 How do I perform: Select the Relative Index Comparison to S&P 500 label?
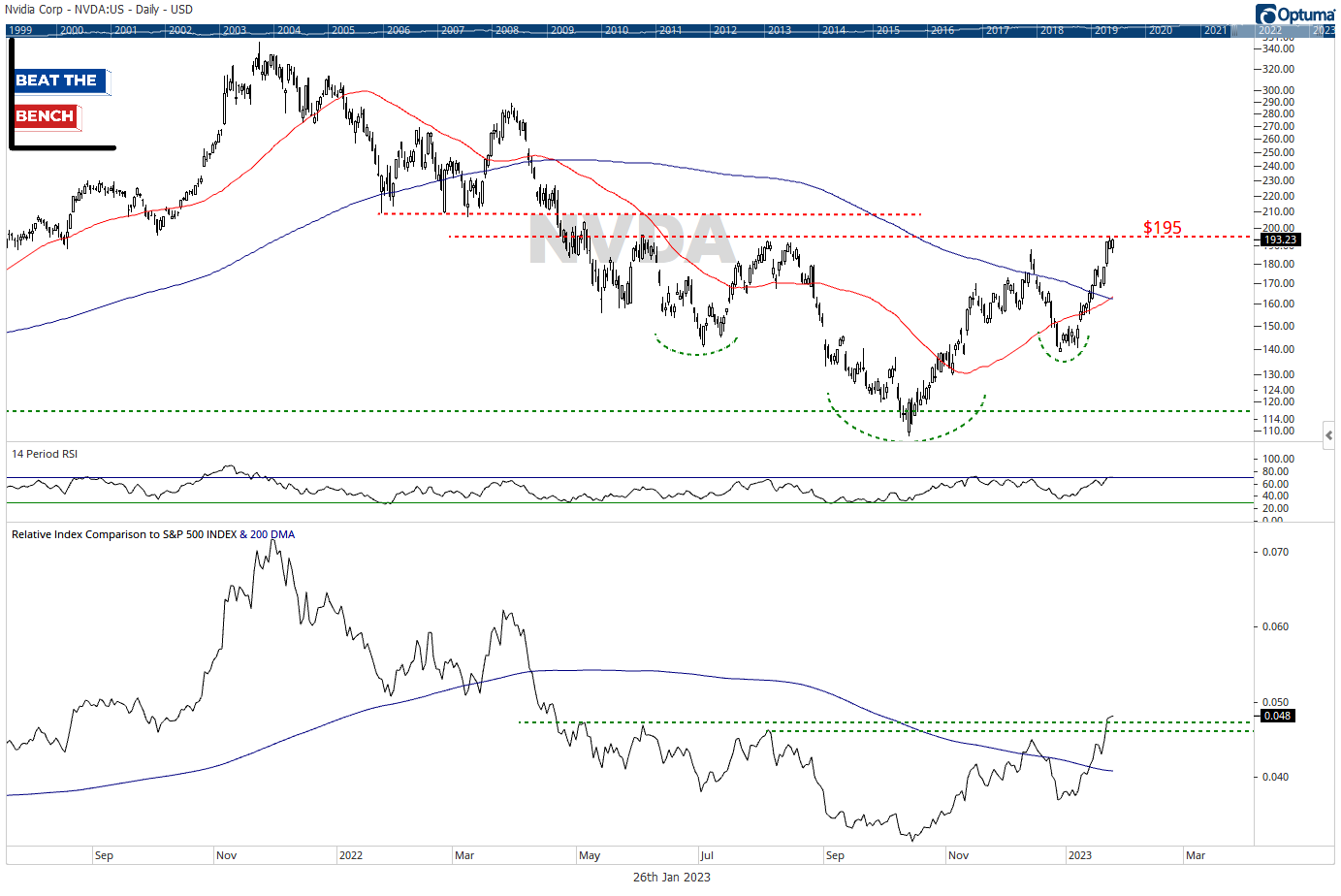pos(124,534)
